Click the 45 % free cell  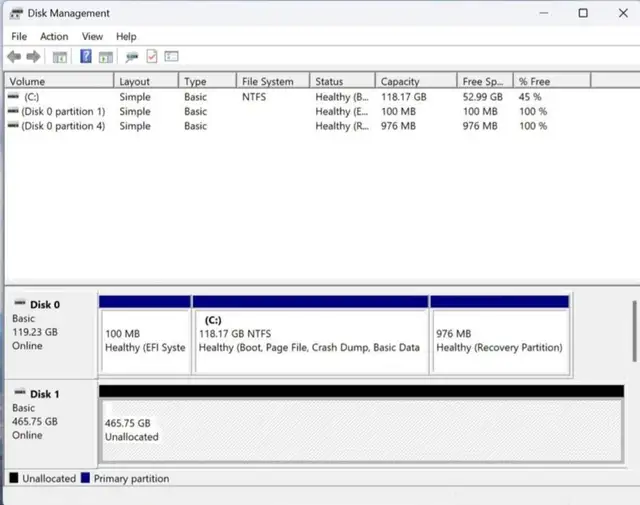(x=530, y=97)
